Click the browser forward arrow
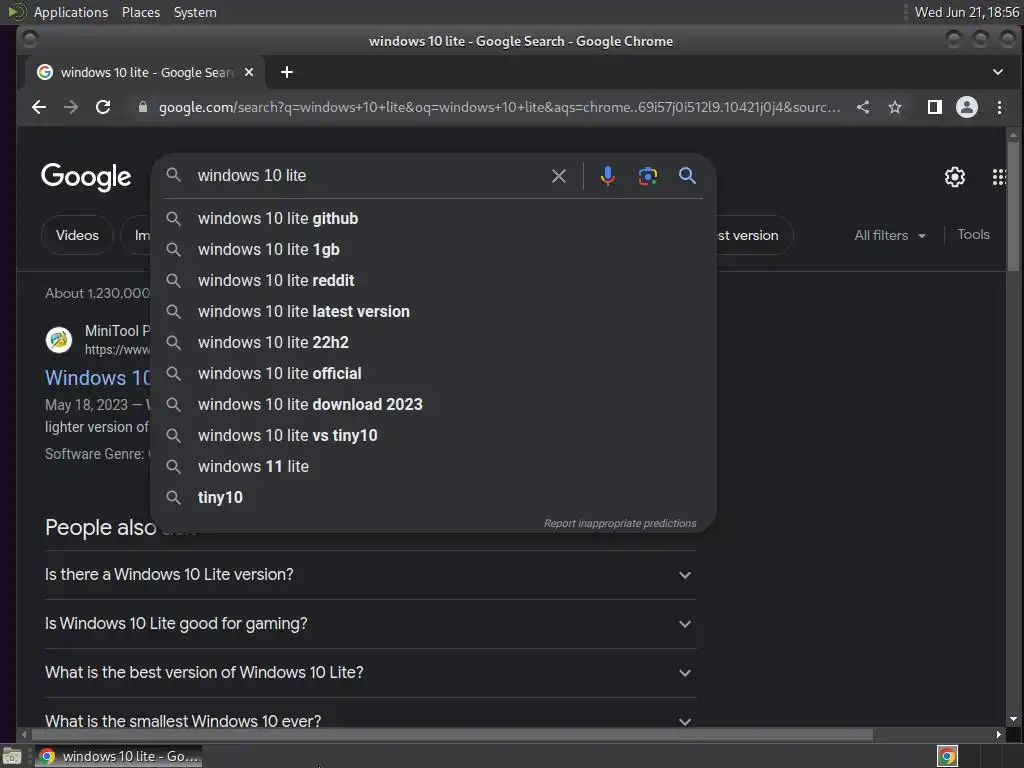Image resolution: width=1024 pixels, height=768 pixels. pos(71,107)
